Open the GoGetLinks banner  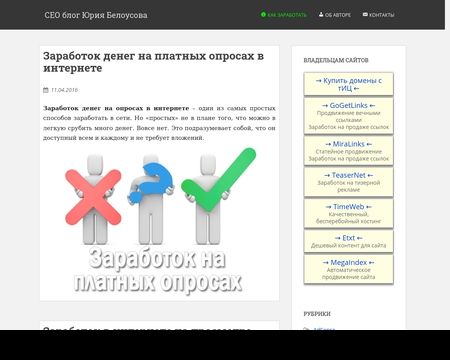coord(348,116)
